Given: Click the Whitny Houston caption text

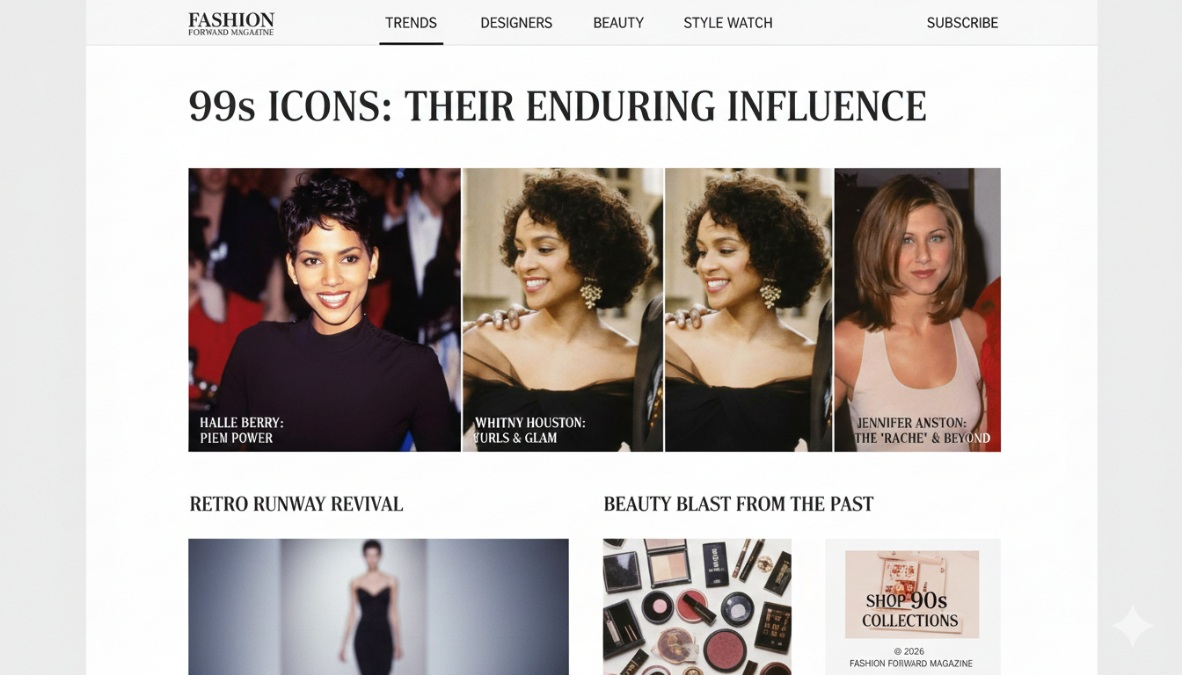Looking at the screenshot, I should [529, 430].
